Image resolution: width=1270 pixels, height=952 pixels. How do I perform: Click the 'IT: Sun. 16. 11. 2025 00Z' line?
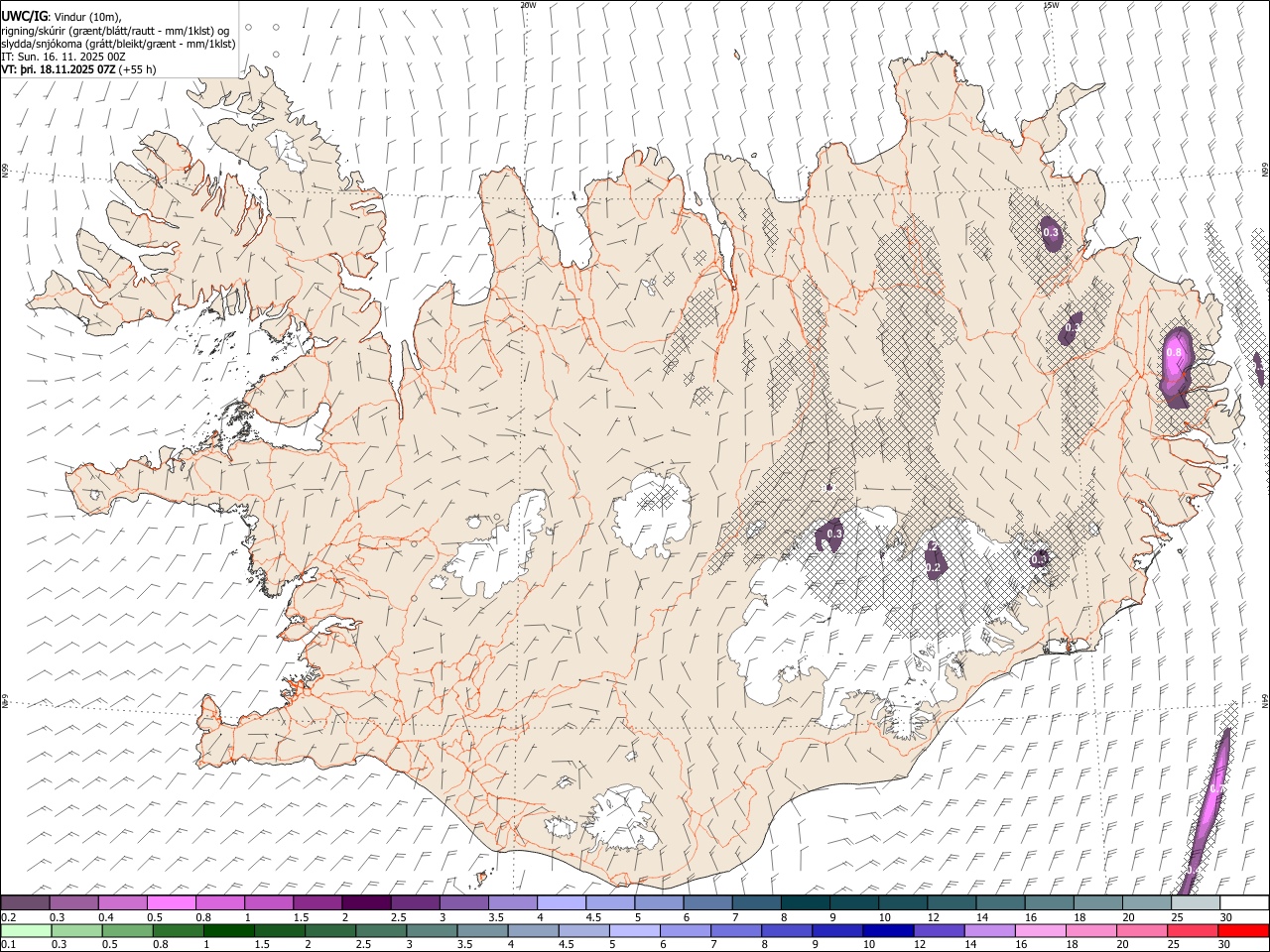pos(63,57)
